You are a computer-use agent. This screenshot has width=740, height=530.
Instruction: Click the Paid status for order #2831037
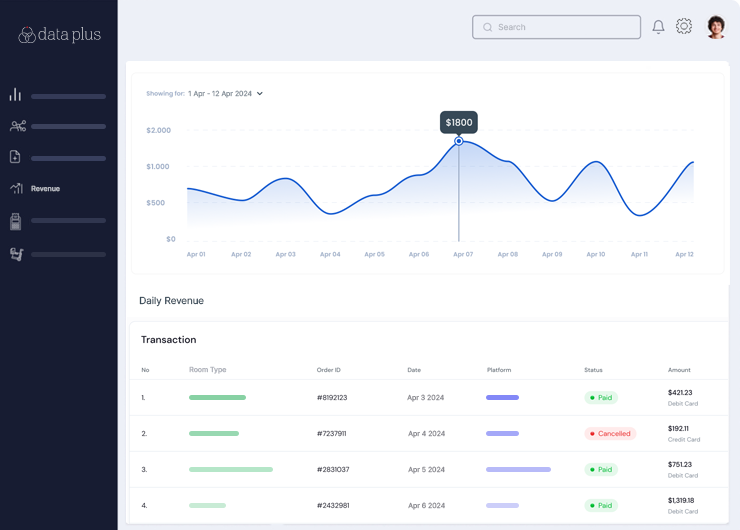(x=601, y=470)
